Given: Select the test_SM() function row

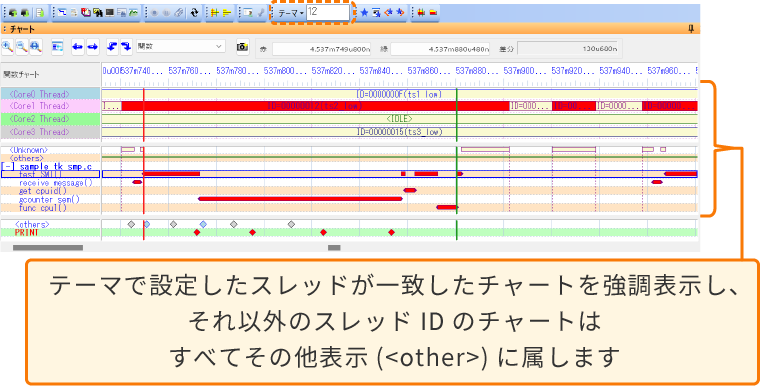Looking at the screenshot, I should pyautogui.click(x=51, y=174).
